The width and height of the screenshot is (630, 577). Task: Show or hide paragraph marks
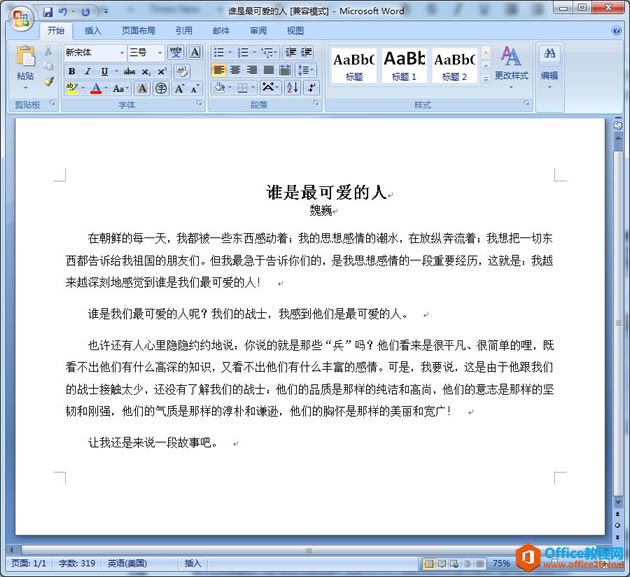coord(311,87)
